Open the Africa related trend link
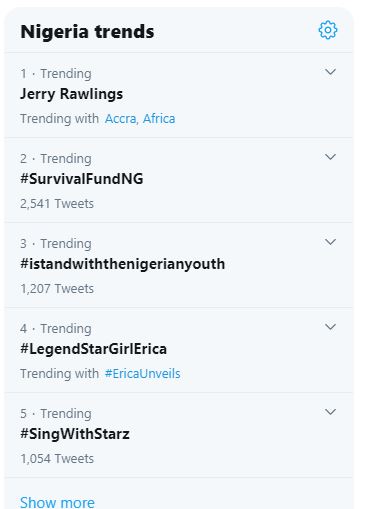 click(159, 119)
